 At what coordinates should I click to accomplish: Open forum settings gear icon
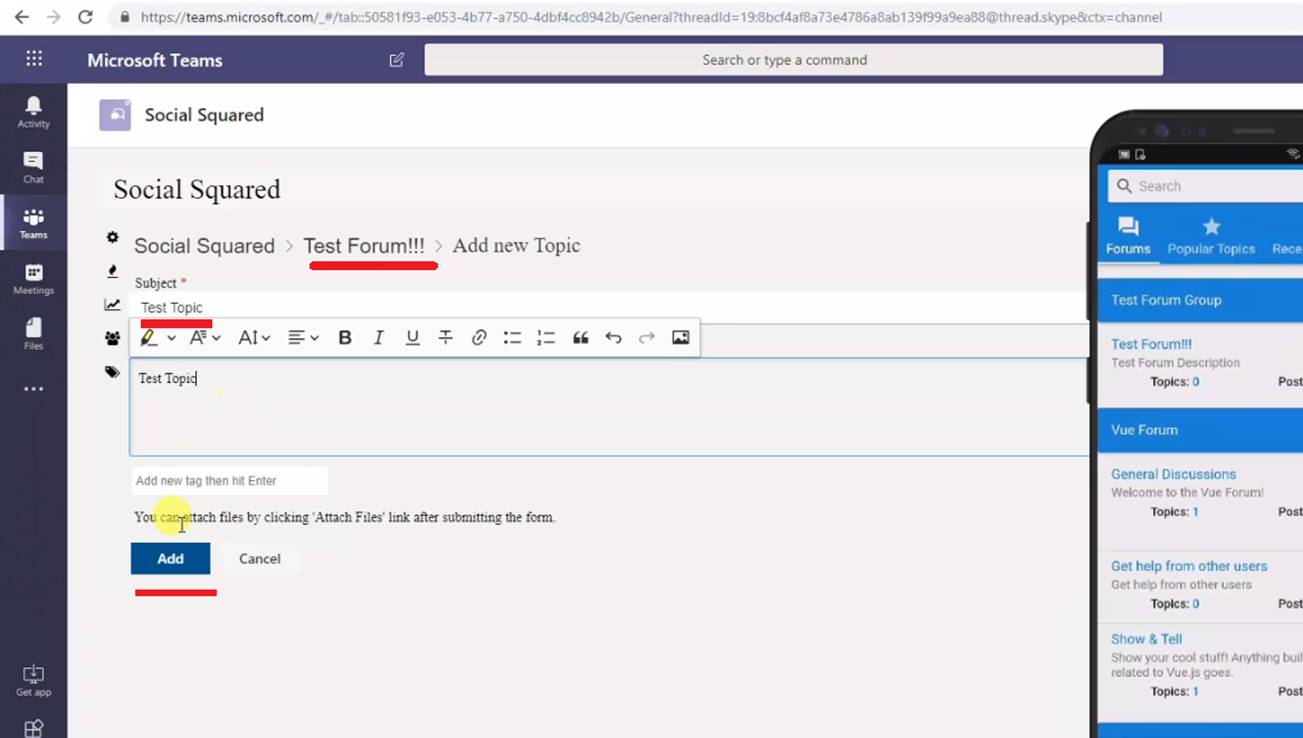pyautogui.click(x=112, y=237)
